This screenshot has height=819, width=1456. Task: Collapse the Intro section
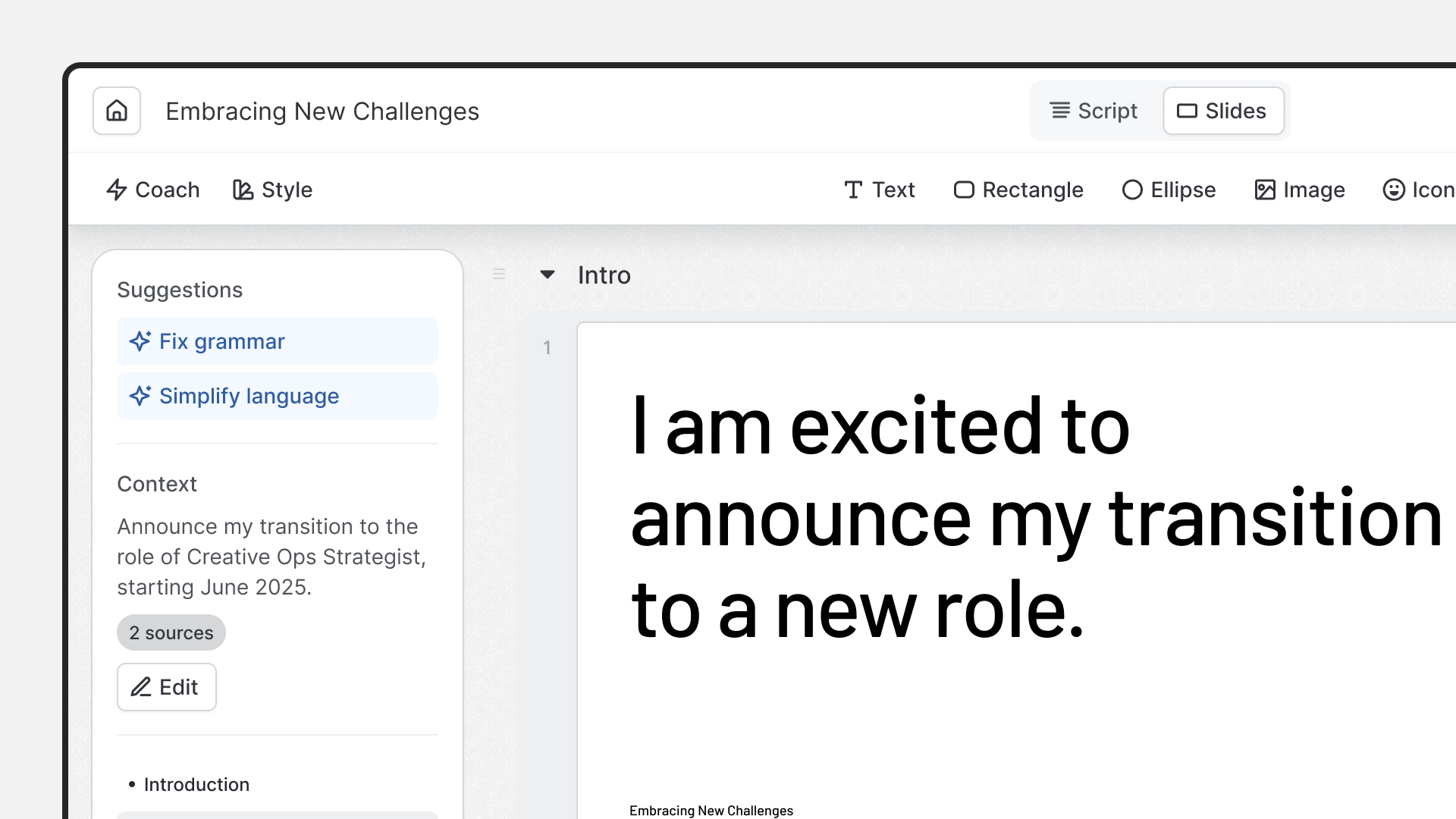tap(548, 275)
